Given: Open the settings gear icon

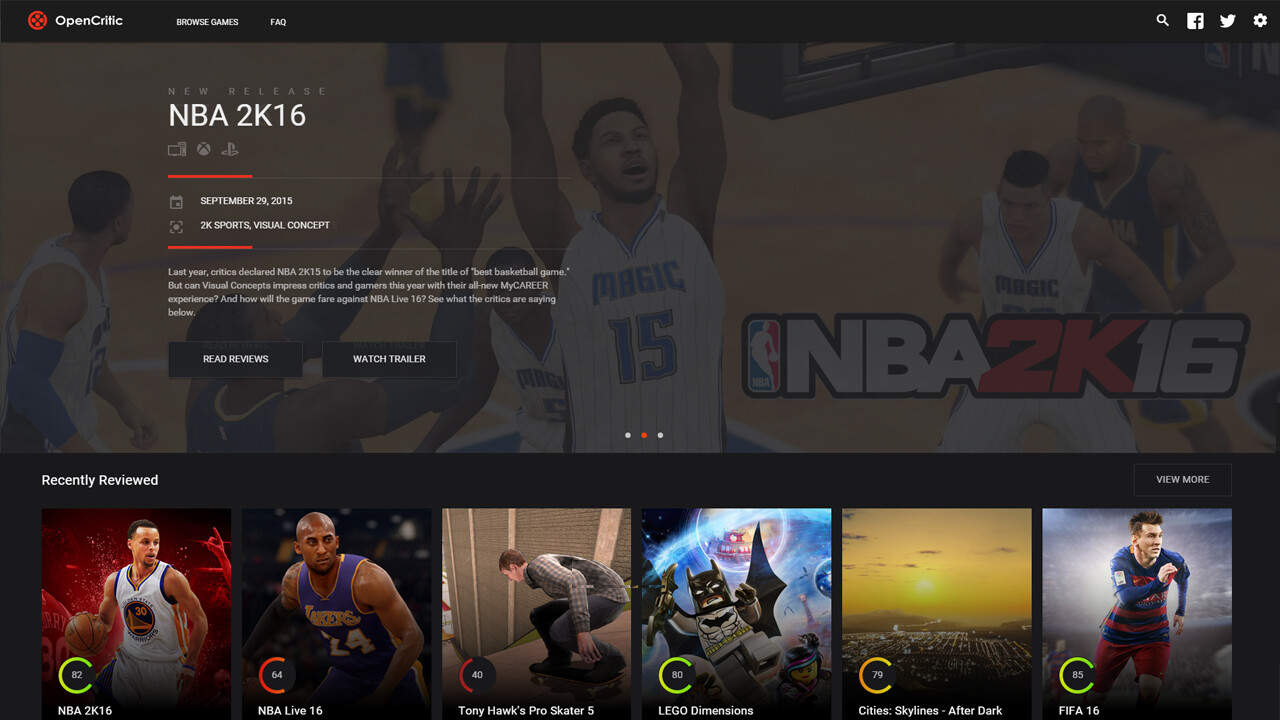Looking at the screenshot, I should coord(1260,20).
